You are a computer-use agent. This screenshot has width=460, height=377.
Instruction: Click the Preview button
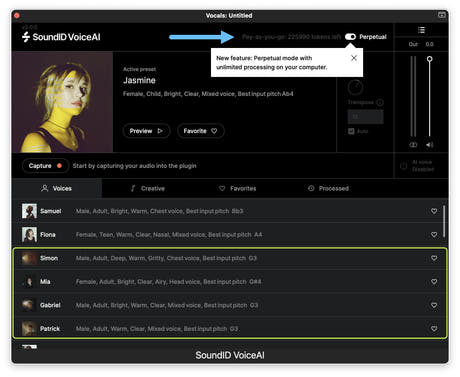click(x=146, y=131)
